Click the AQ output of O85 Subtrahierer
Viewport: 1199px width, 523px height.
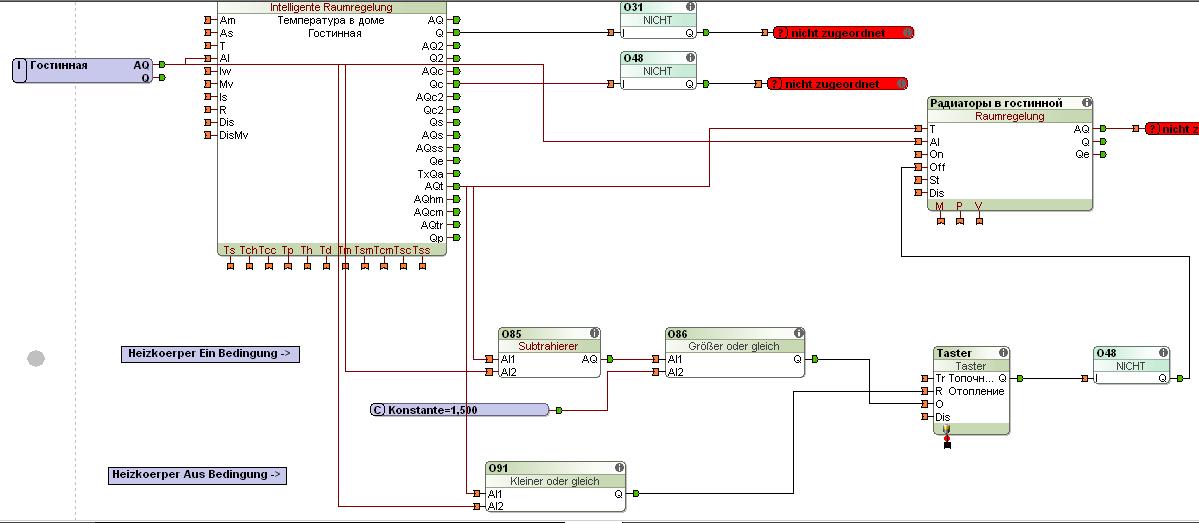pos(609,359)
